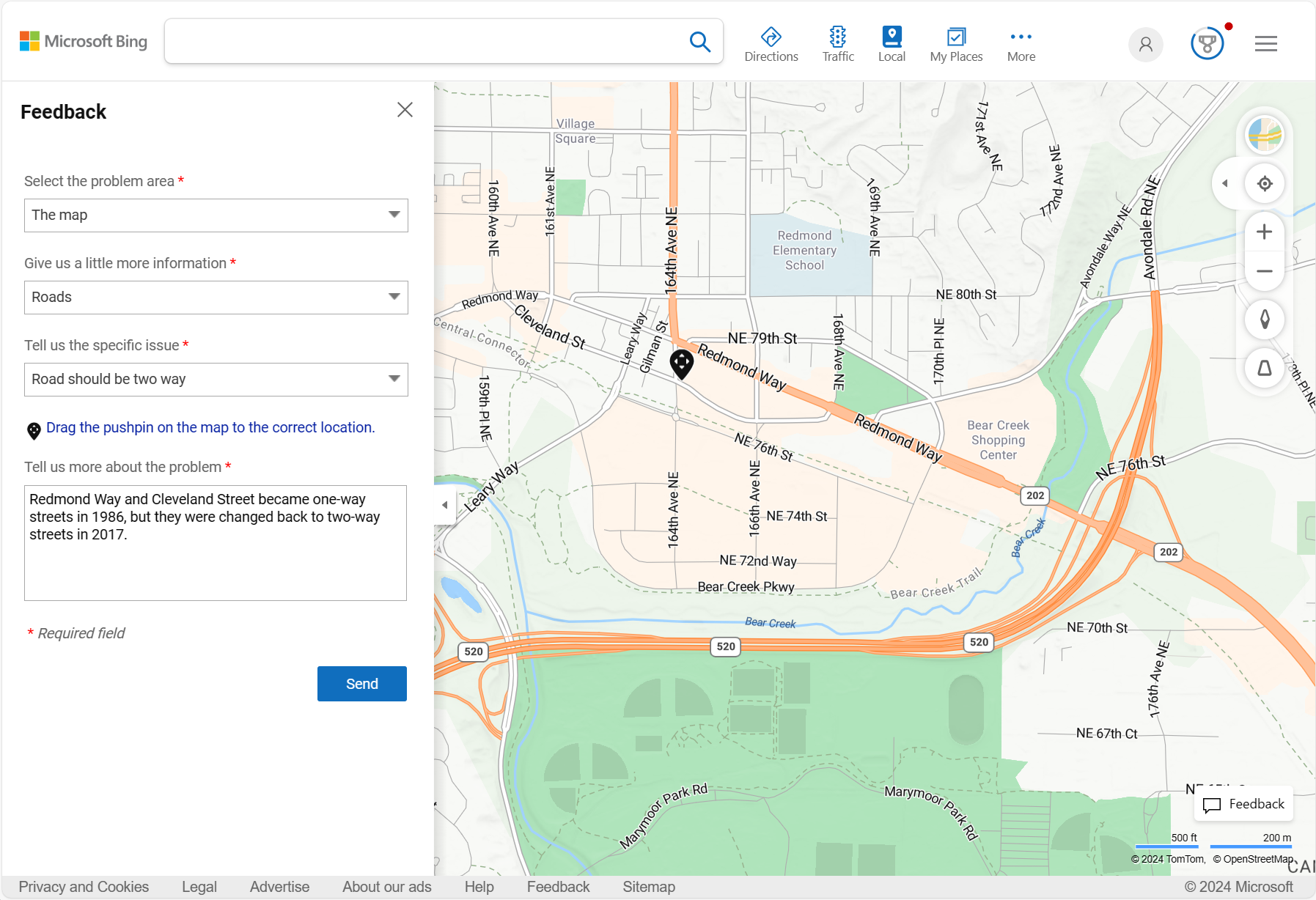Image resolution: width=1316 pixels, height=900 pixels.
Task: Open Directions
Action: pos(771,44)
